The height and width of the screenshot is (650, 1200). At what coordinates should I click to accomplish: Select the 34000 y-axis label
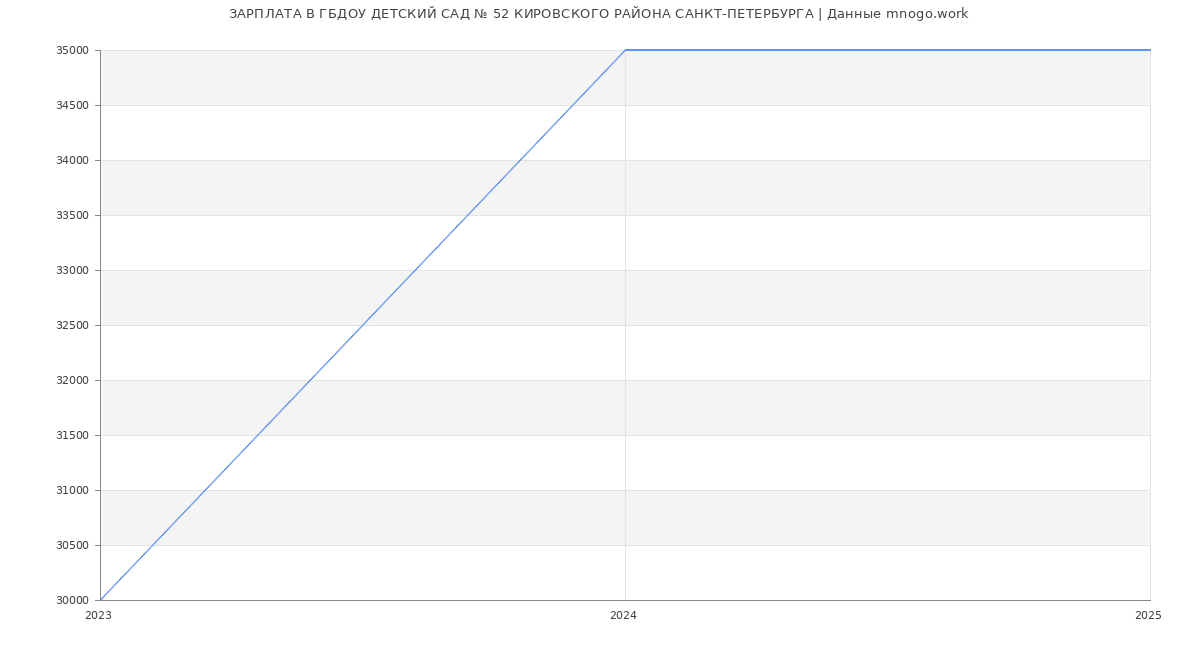[x=73, y=161]
